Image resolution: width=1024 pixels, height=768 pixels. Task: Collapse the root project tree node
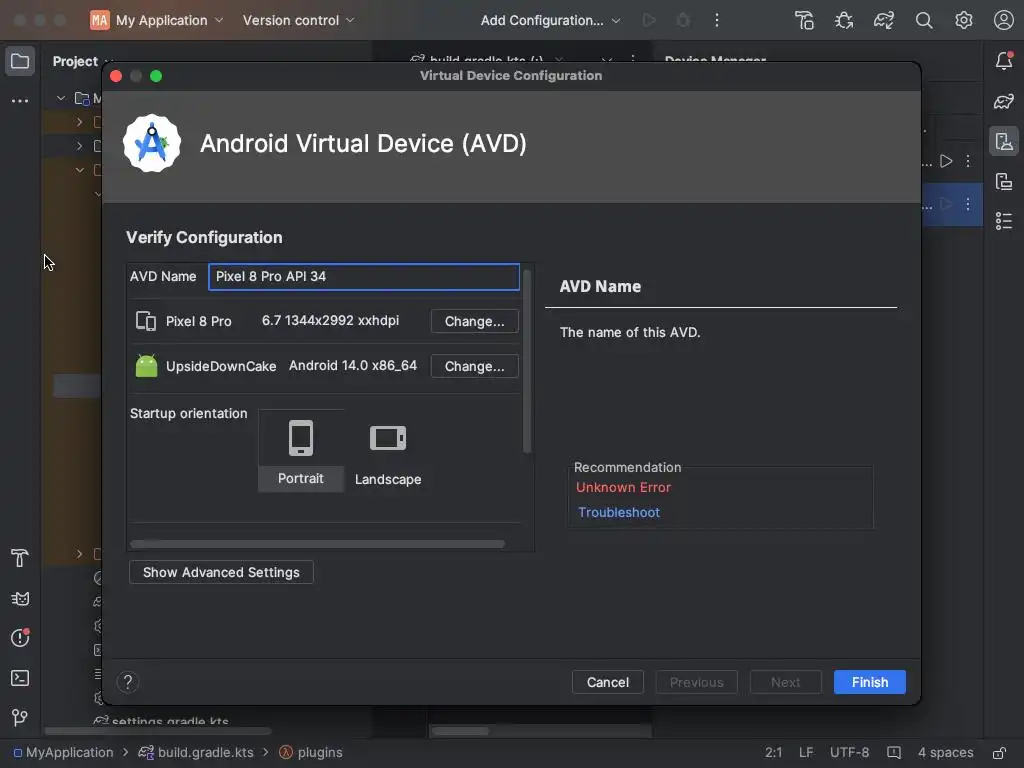pos(61,99)
